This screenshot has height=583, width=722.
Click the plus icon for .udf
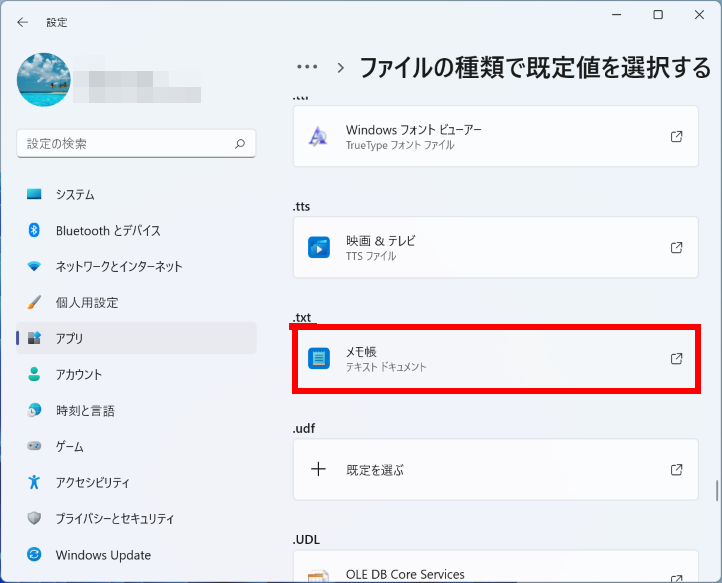(x=318, y=469)
